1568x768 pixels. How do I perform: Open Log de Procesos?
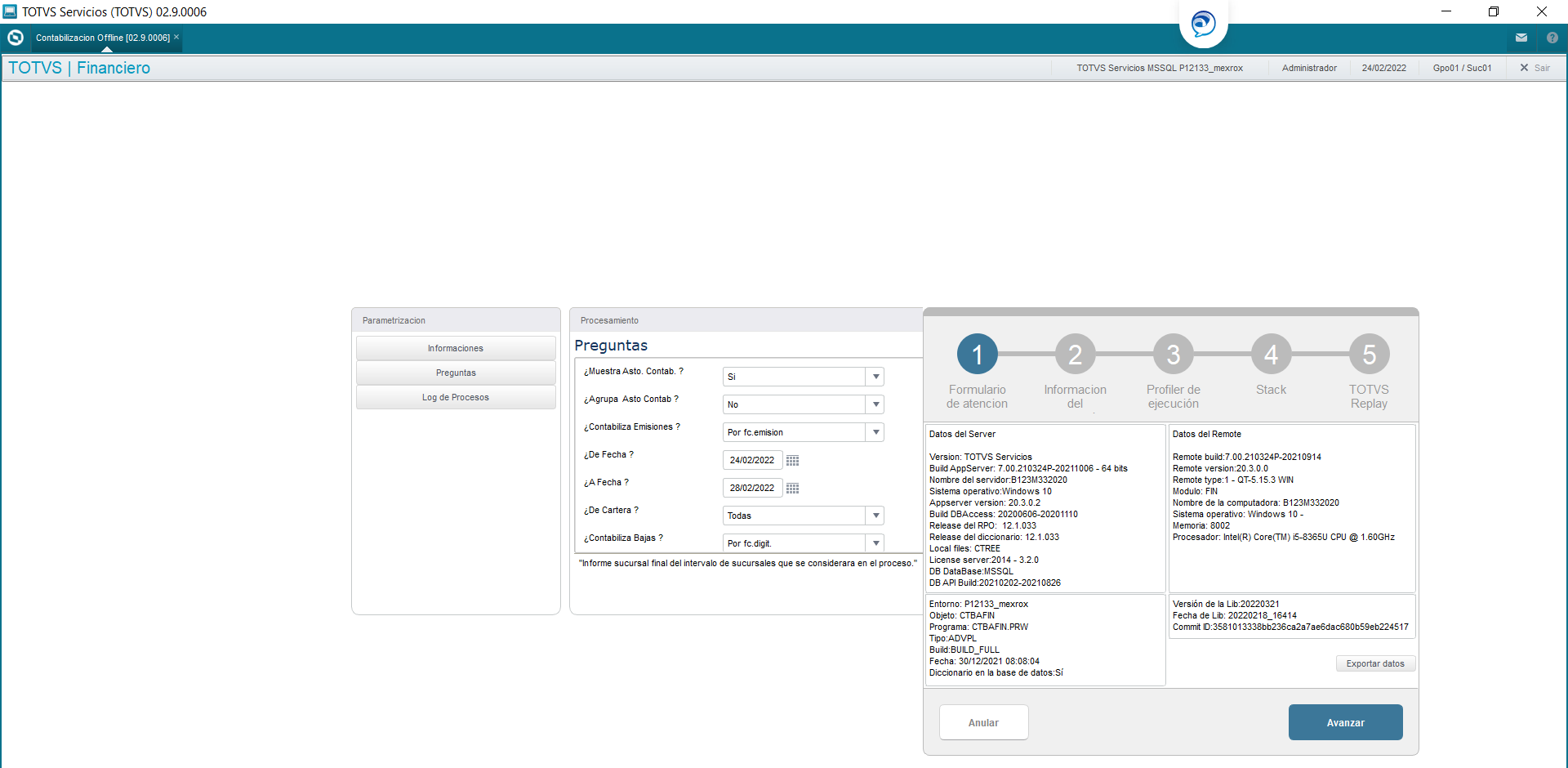[456, 397]
